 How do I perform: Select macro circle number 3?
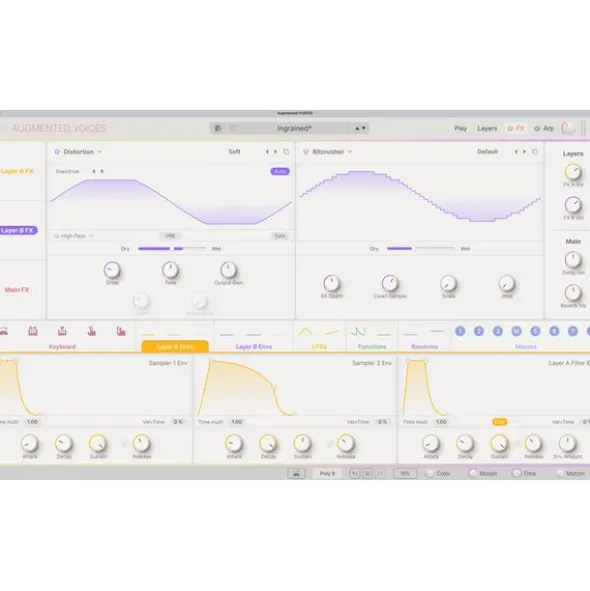(498, 331)
